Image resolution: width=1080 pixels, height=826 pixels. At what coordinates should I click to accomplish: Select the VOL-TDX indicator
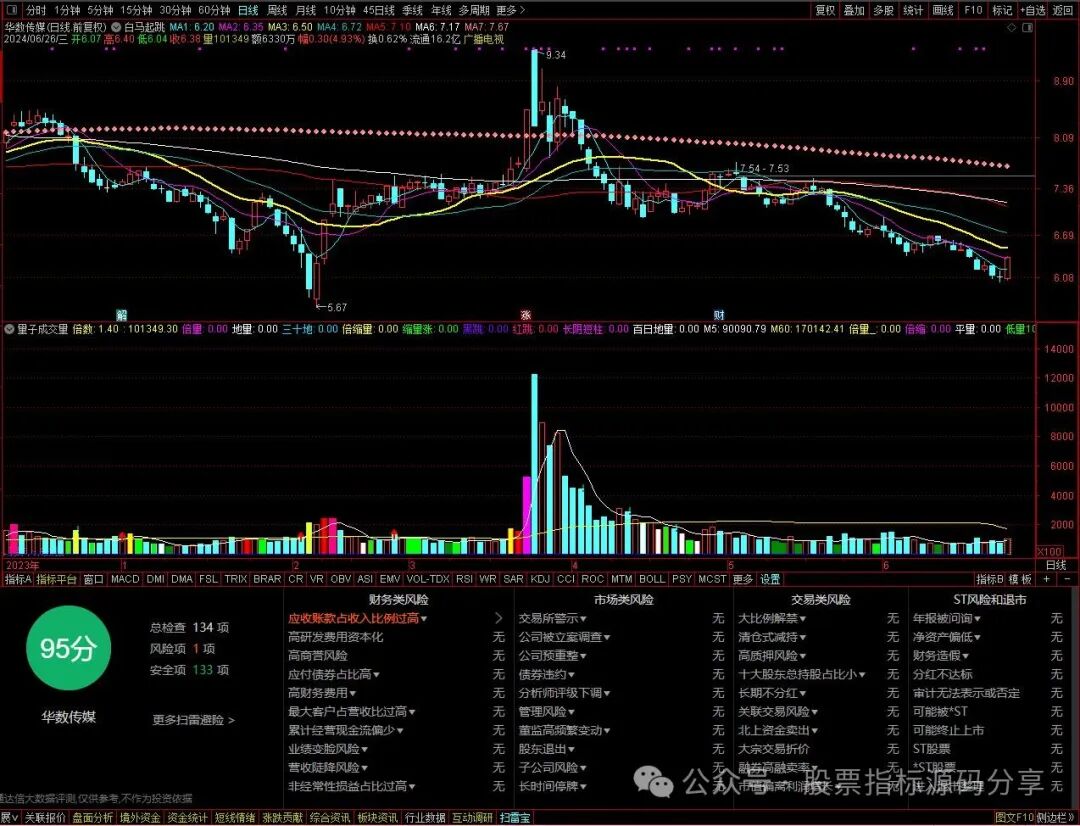pyautogui.click(x=428, y=579)
